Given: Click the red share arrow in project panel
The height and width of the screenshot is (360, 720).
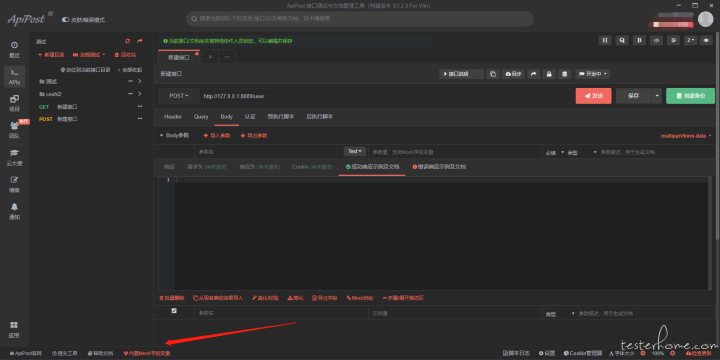Looking at the screenshot, I should [140, 41].
